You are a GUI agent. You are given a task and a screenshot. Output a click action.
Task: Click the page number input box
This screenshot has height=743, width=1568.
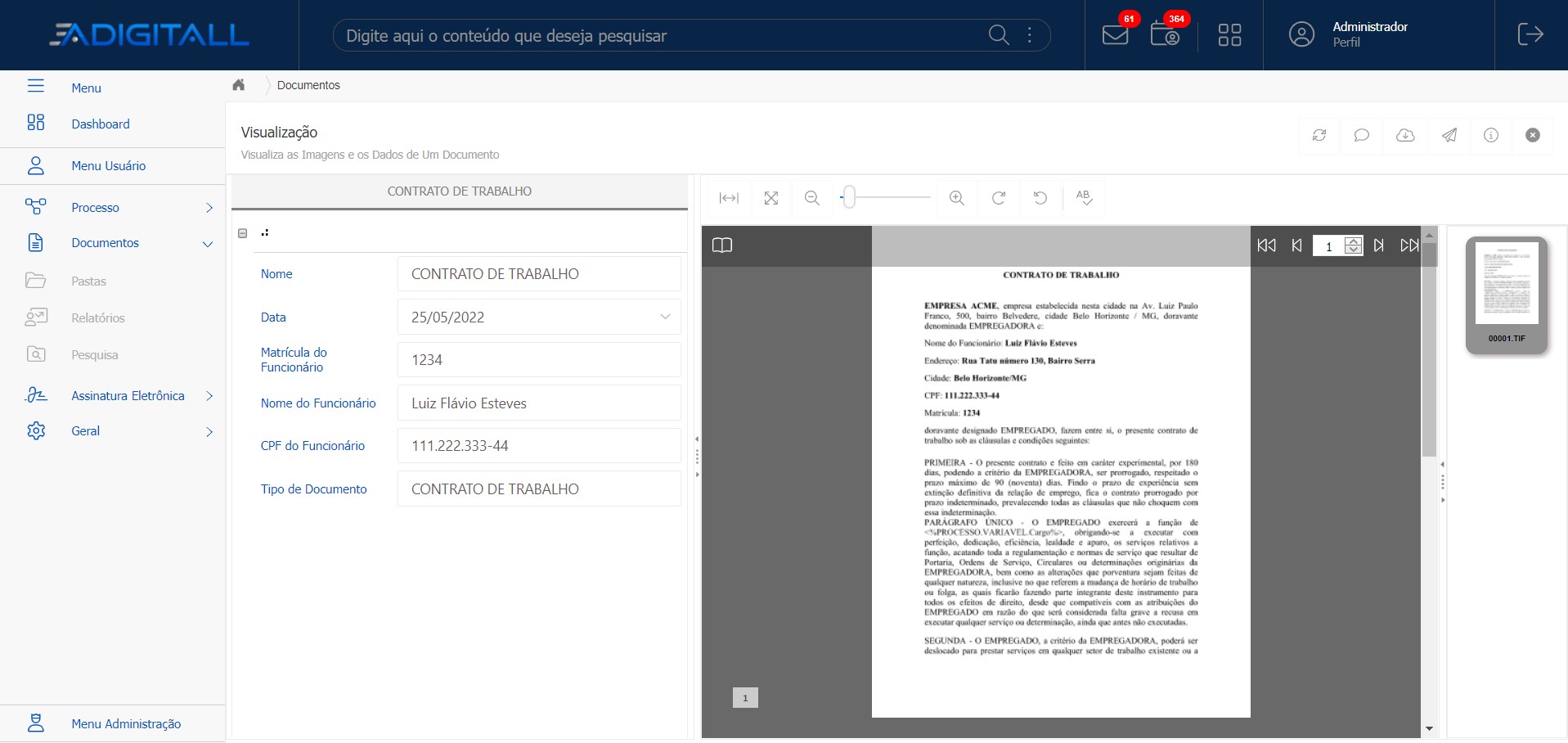[1329, 245]
